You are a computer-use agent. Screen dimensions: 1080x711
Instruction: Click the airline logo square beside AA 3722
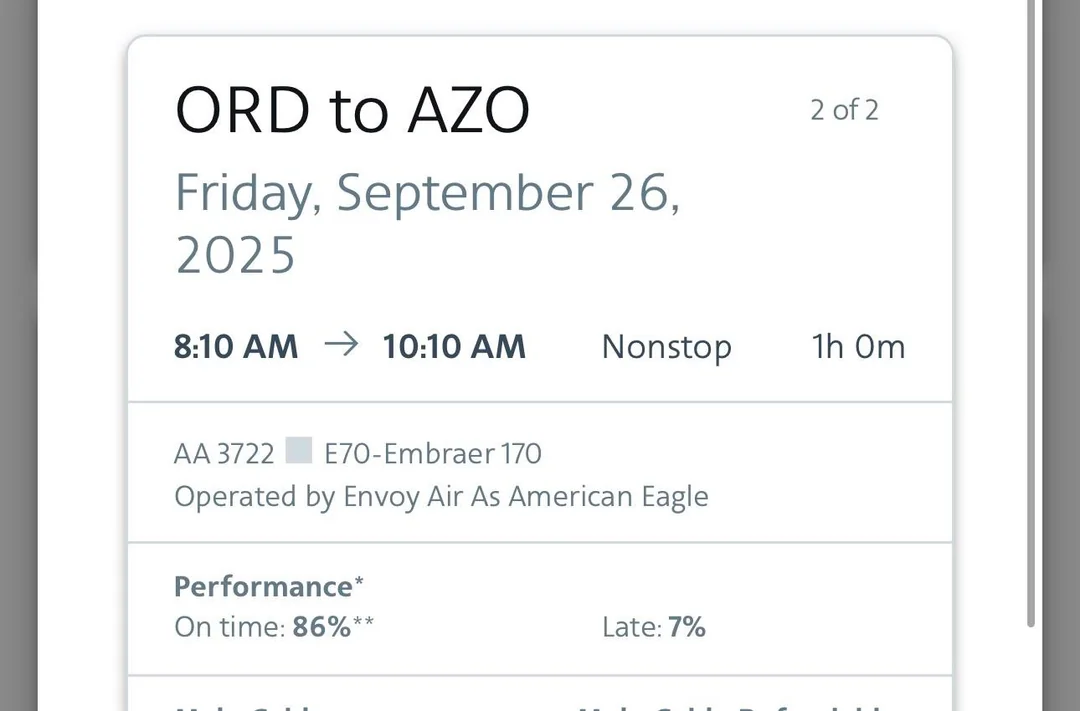point(299,452)
